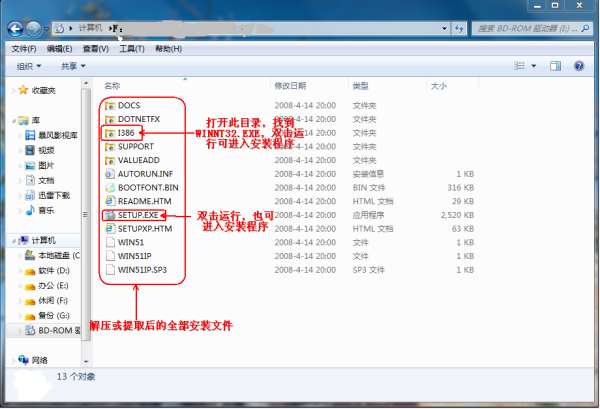Select the DOCS folder icon

[110, 106]
